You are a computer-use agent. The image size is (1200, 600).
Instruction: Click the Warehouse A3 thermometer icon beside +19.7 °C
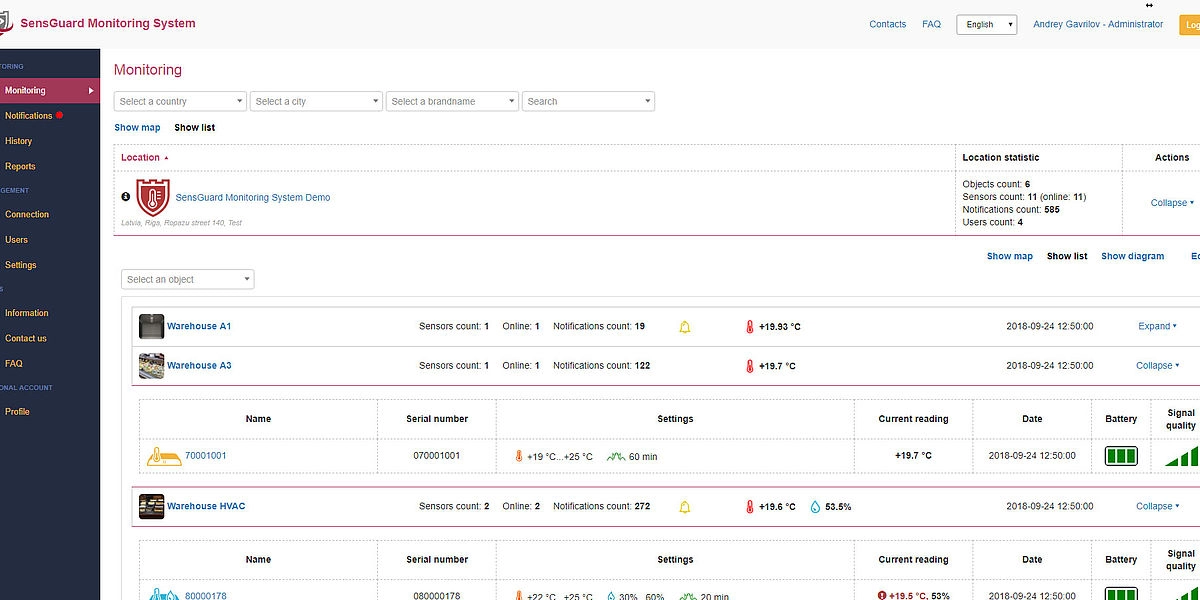pos(750,366)
